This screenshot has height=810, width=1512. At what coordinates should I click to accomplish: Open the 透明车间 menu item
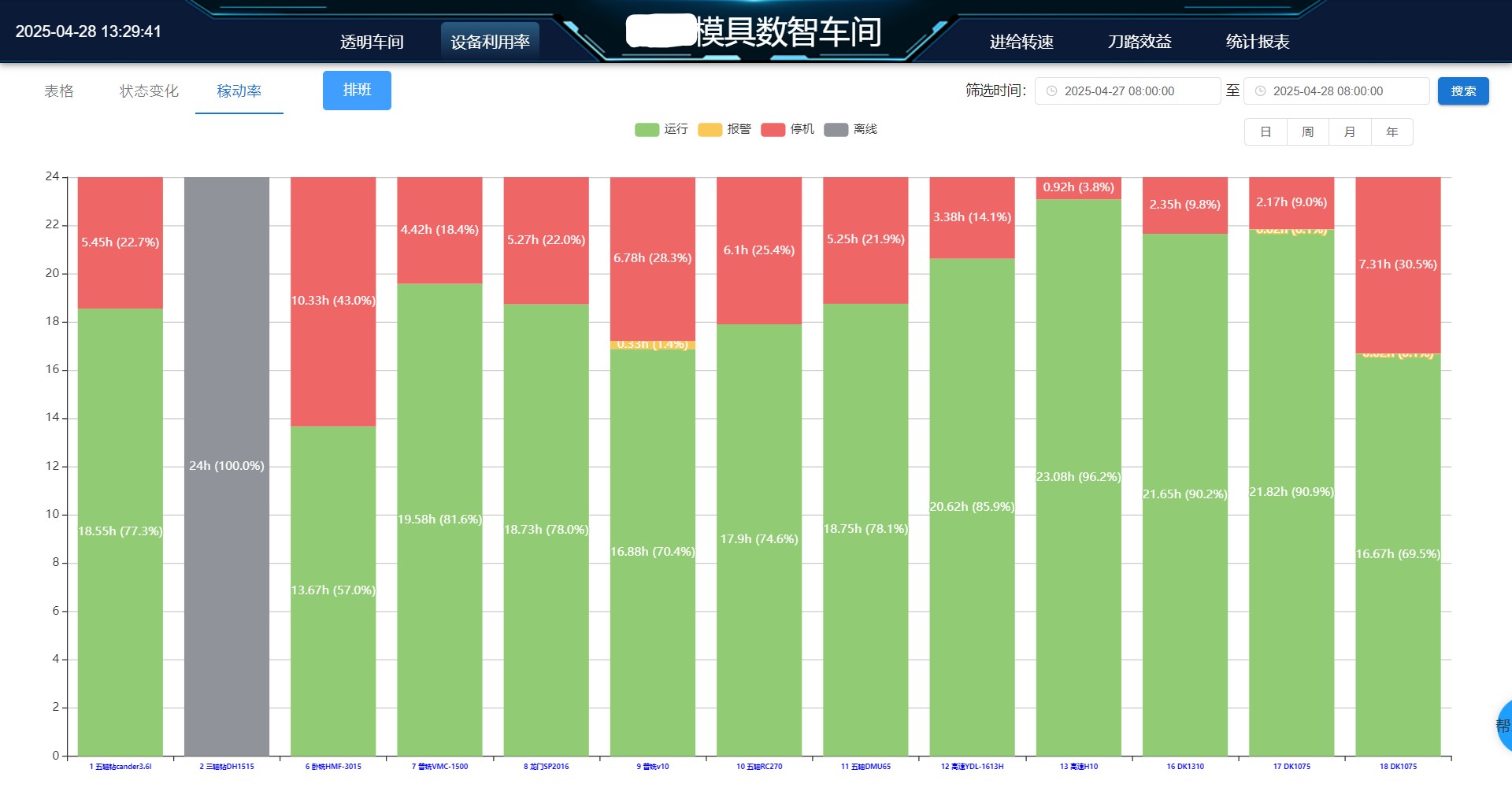click(x=371, y=41)
